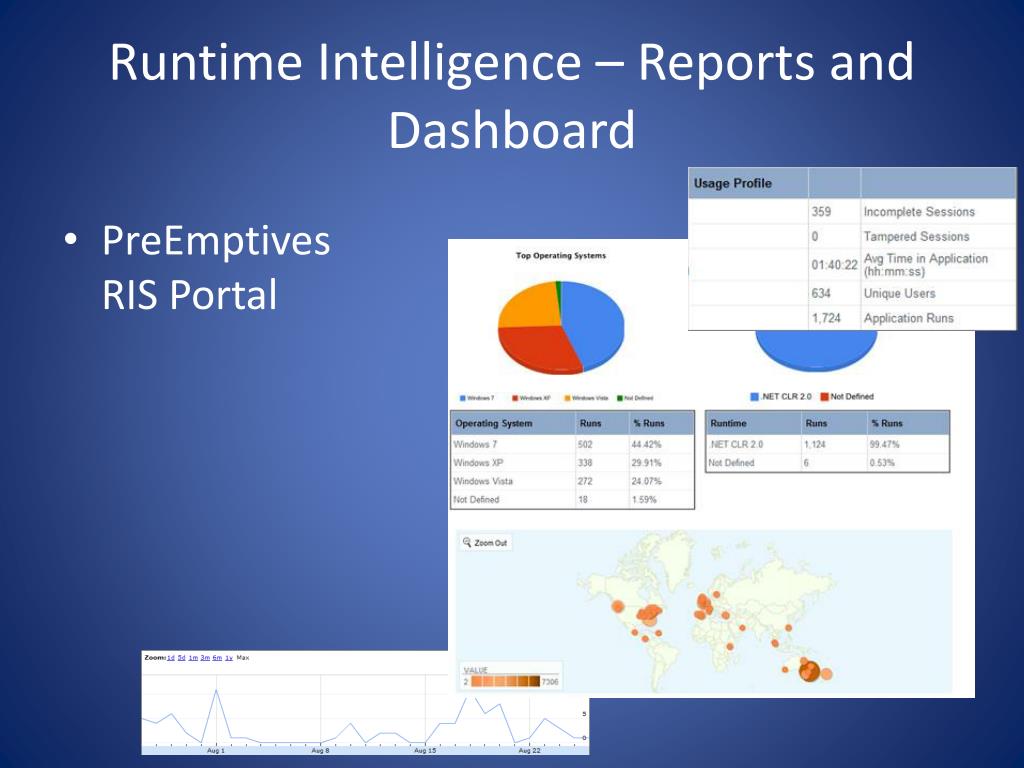Click the Aug 1 peak on line chart

click(x=216, y=690)
